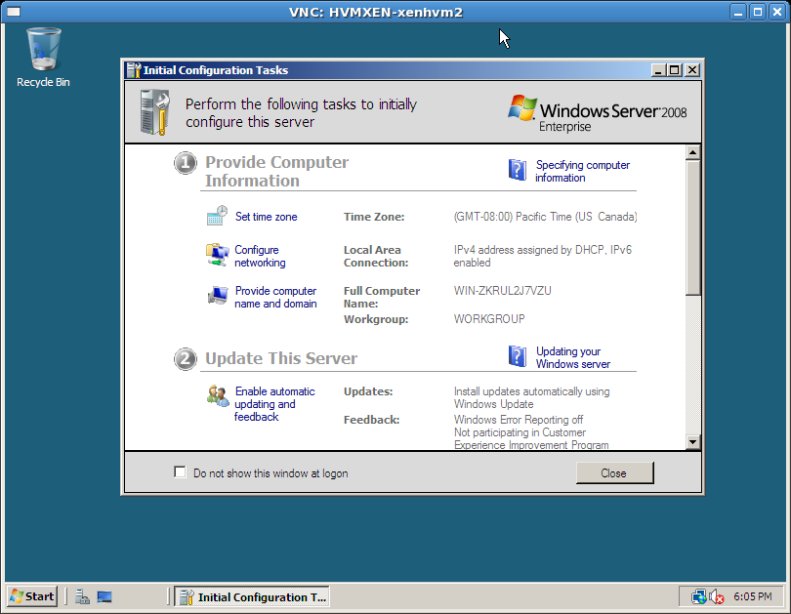This screenshot has width=791, height=614.
Task: Click the Set time zone clock icon
Action: pos(217,216)
